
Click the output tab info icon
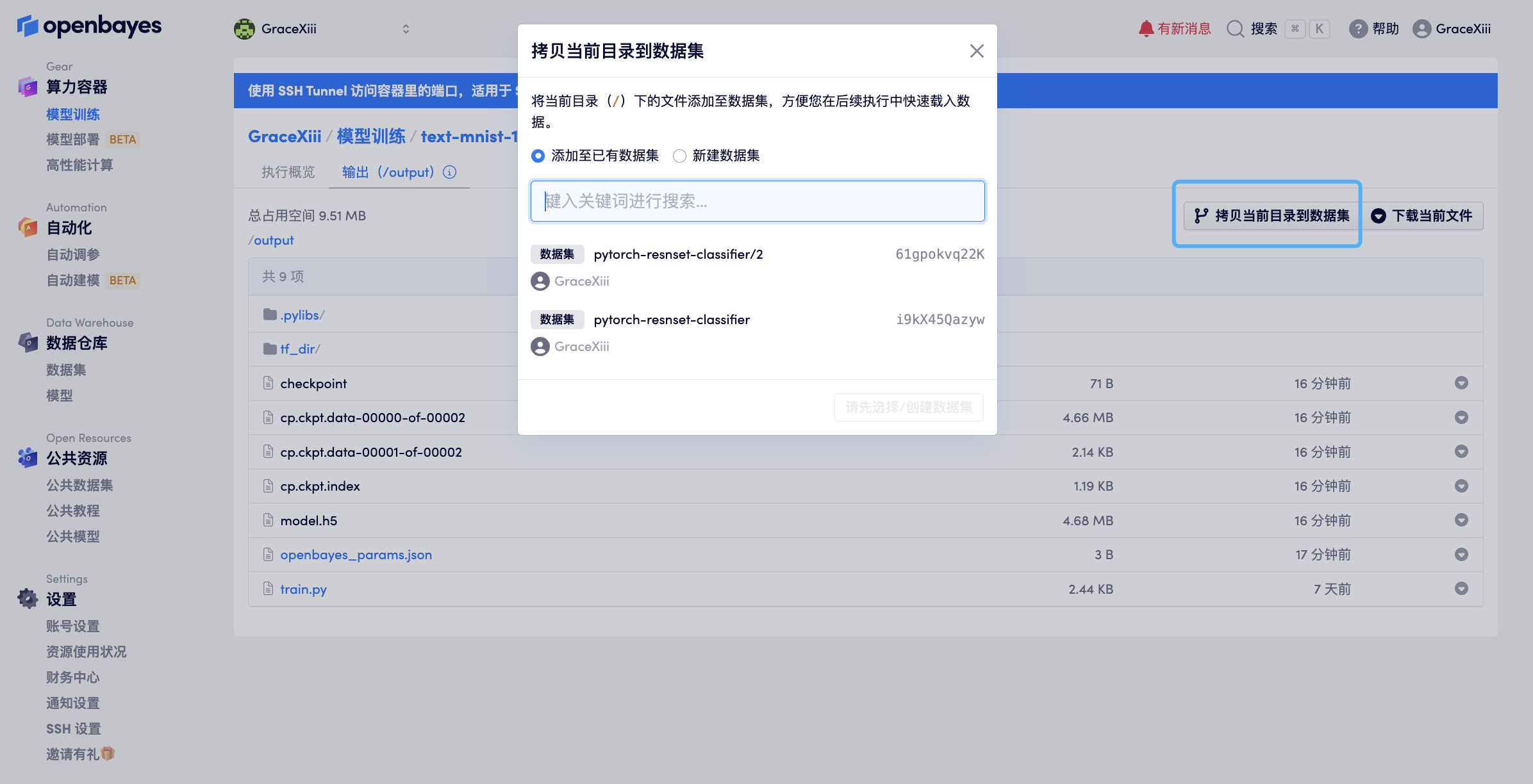coord(450,172)
